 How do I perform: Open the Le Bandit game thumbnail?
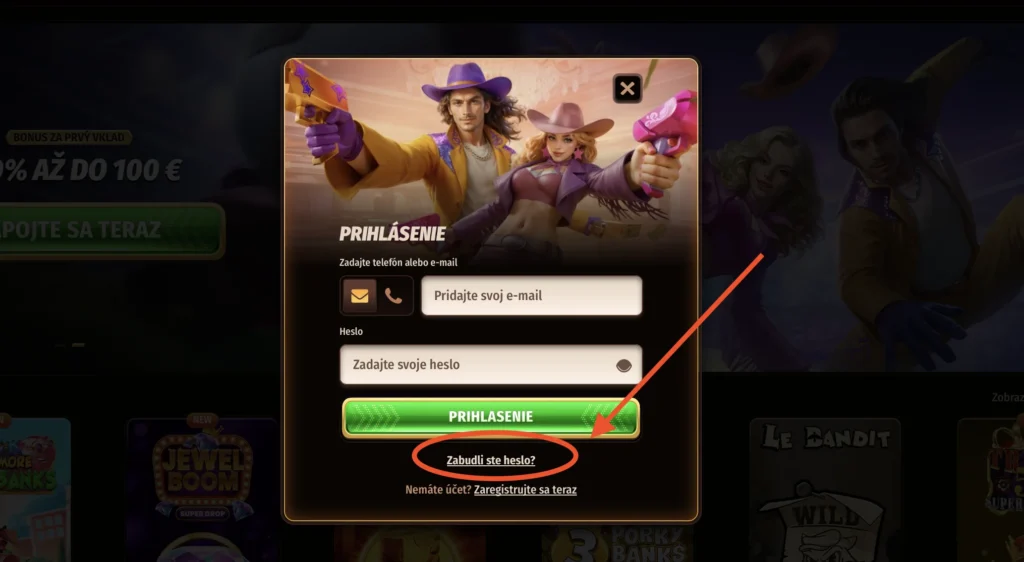click(825, 490)
